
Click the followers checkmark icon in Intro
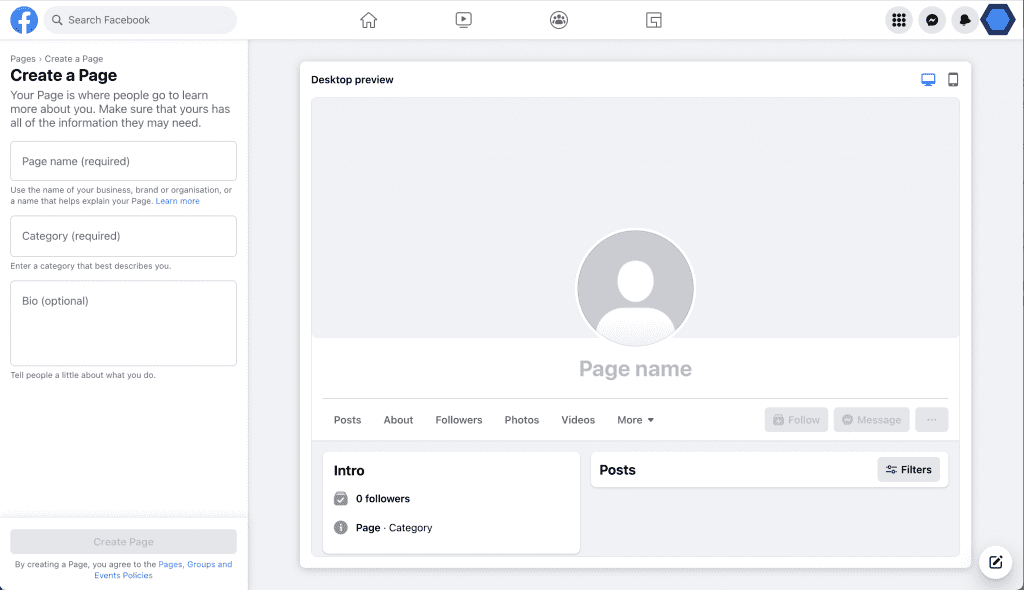tap(341, 499)
